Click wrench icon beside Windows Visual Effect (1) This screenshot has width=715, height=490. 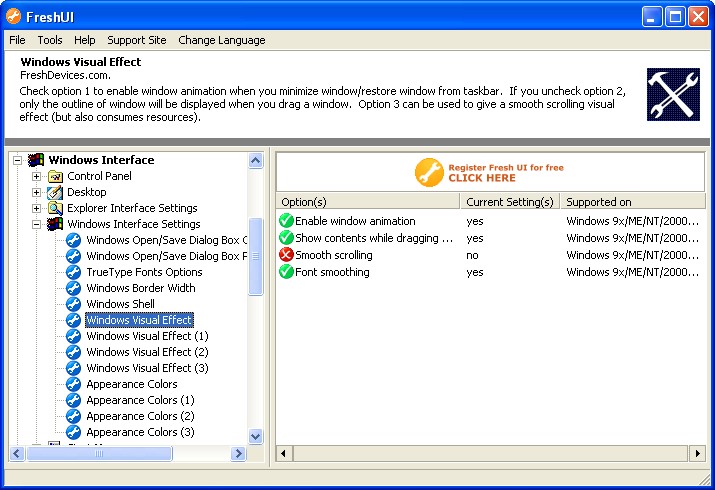[x=73, y=336]
